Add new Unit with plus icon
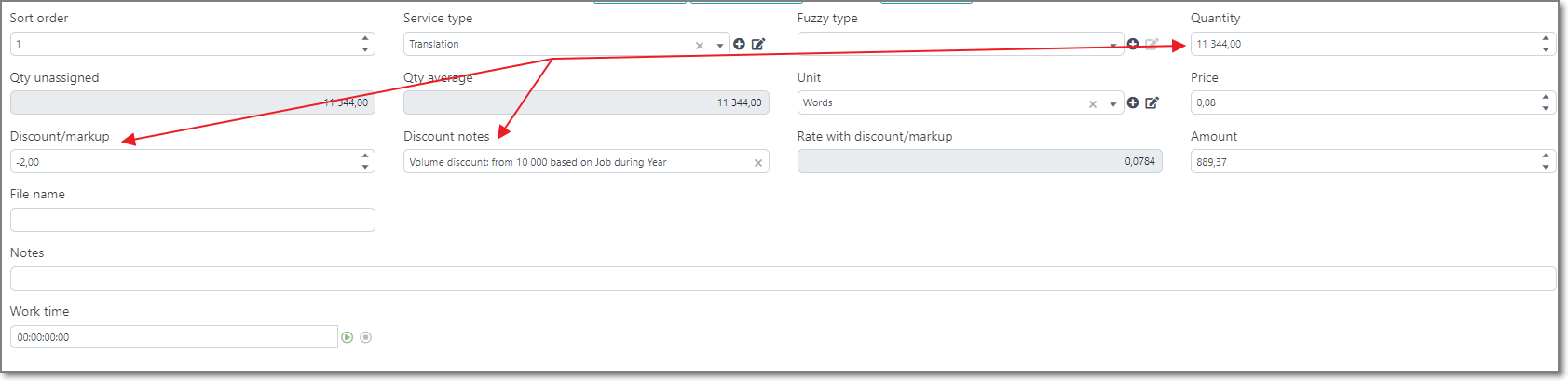 [x=1133, y=102]
